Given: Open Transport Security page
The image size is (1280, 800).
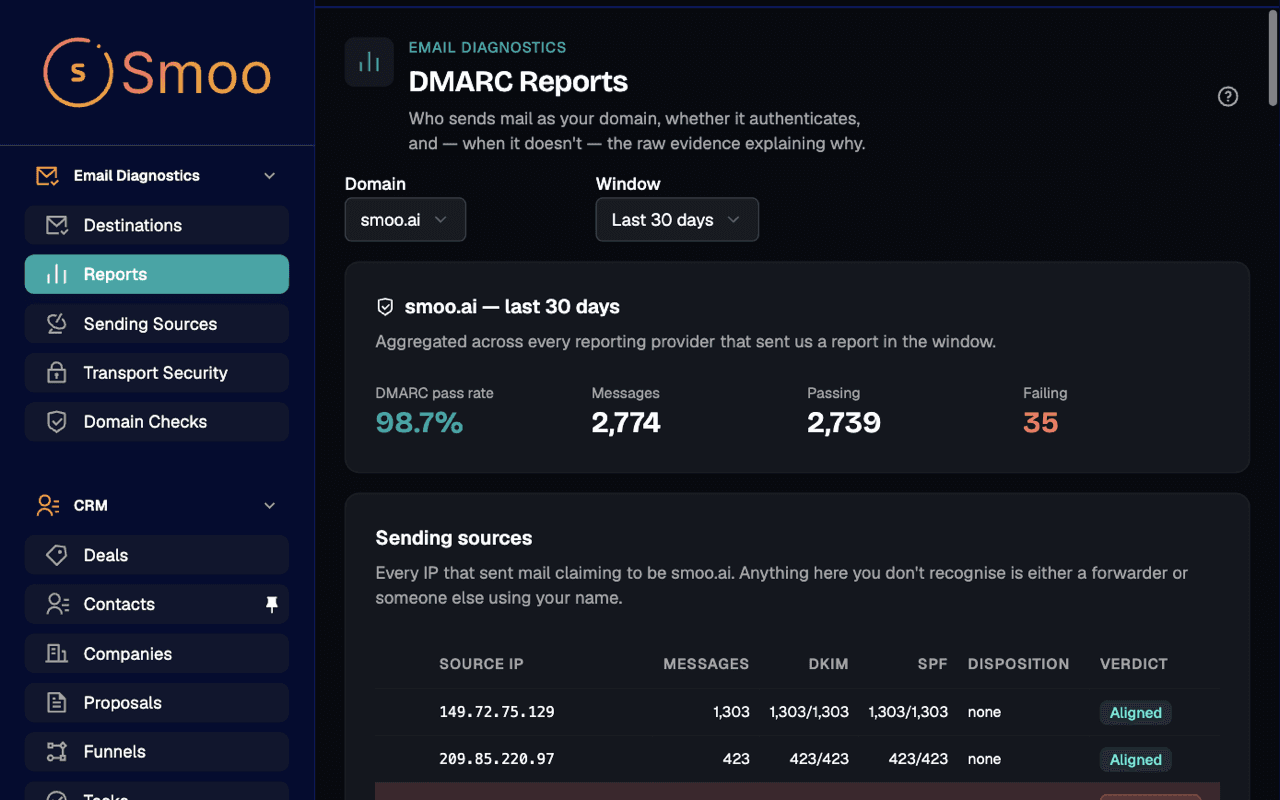Looking at the screenshot, I should 157,372.
